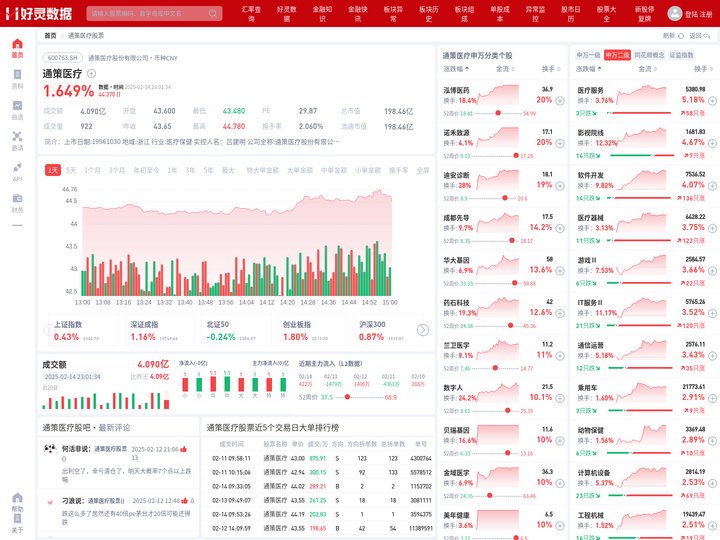This screenshot has width=720, height=540.
Task: Add 药石科技 using its plus icon
Action: pos(560,313)
